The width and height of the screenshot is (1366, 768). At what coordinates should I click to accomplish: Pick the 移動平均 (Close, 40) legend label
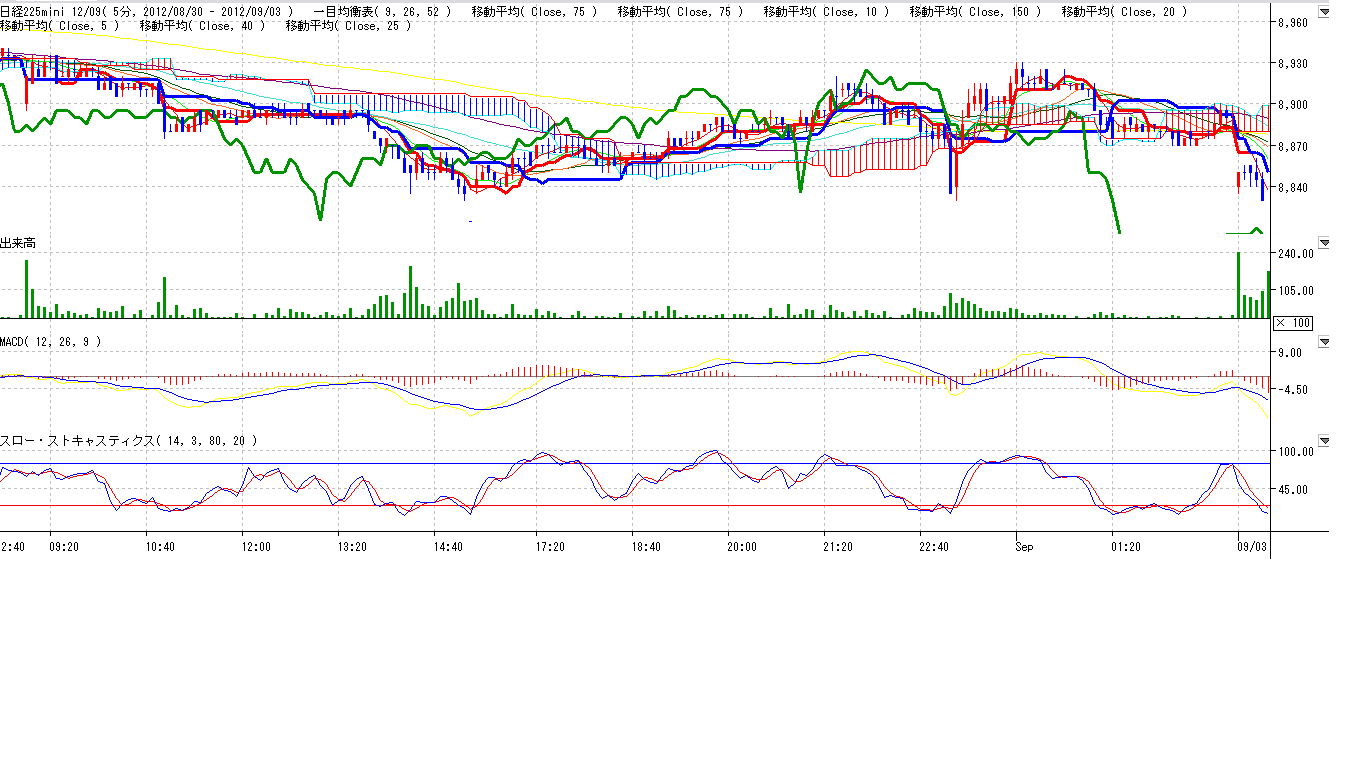pyautogui.click(x=205, y=25)
